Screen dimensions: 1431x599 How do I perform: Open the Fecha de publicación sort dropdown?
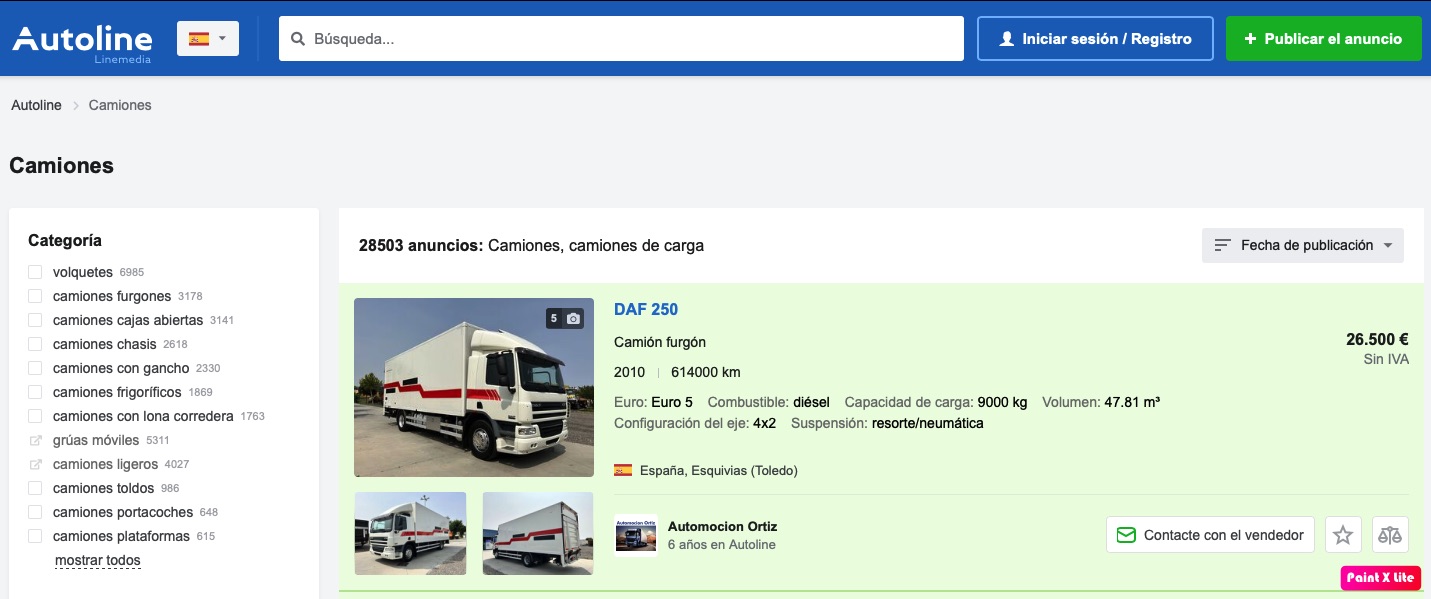pos(1303,245)
